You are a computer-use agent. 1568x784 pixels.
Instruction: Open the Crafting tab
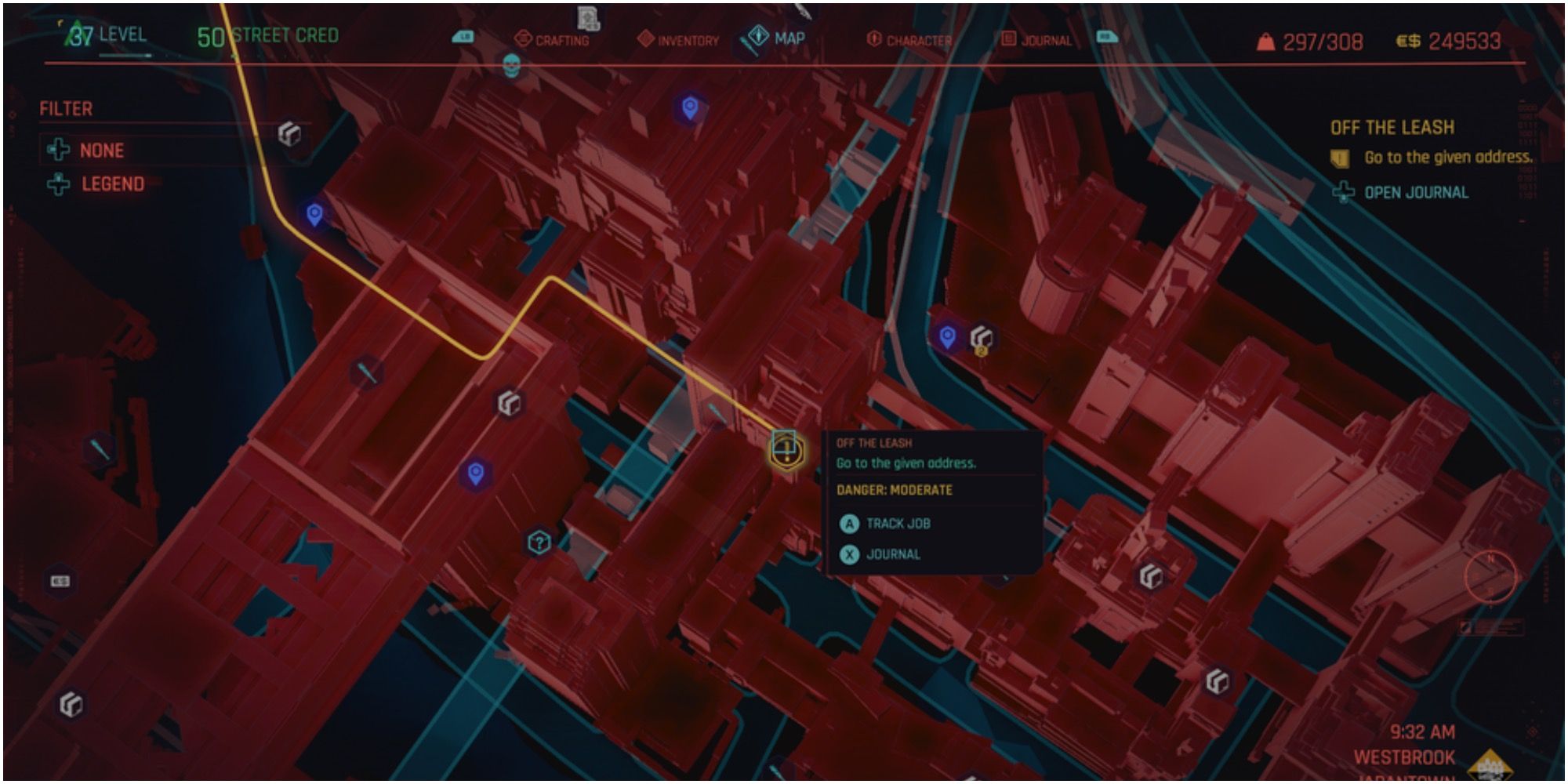(x=552, y=40)
